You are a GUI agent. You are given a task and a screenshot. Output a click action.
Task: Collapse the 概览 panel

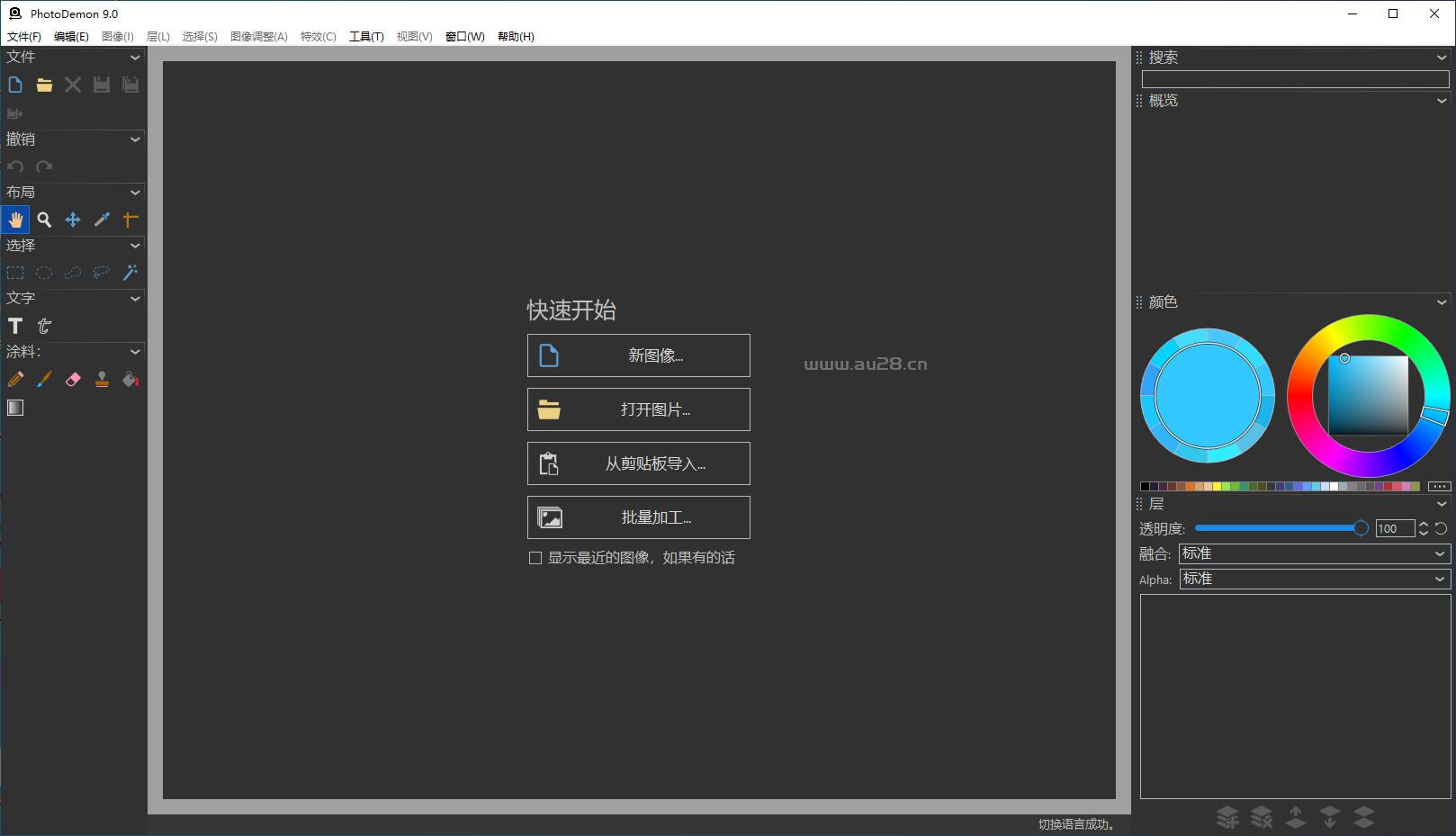pyautogui.click(x=1442, y=101)
